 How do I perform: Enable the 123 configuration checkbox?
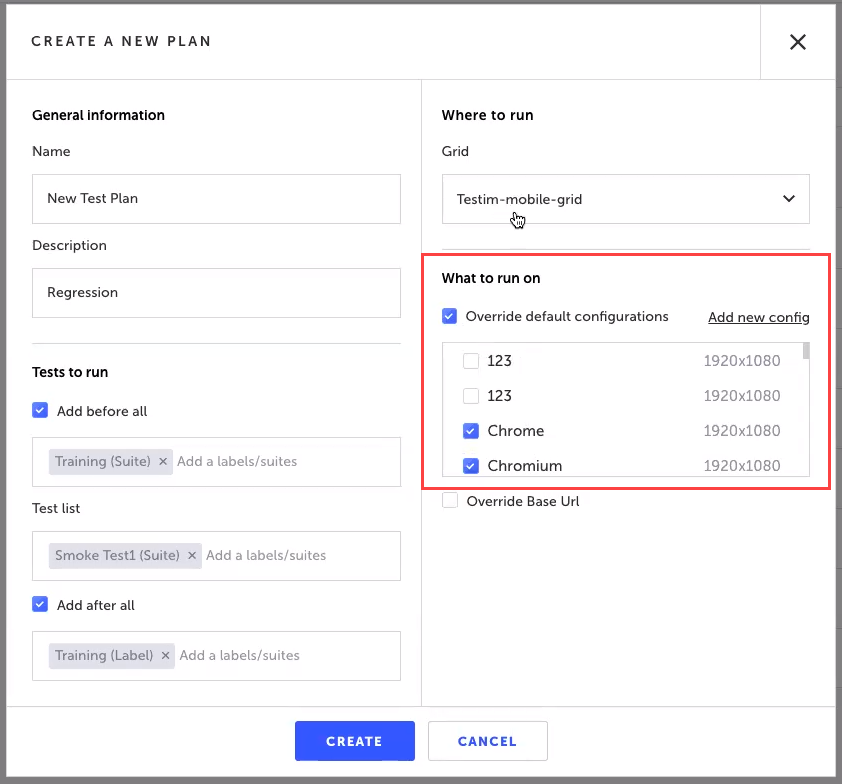click(x=473, y=360)
